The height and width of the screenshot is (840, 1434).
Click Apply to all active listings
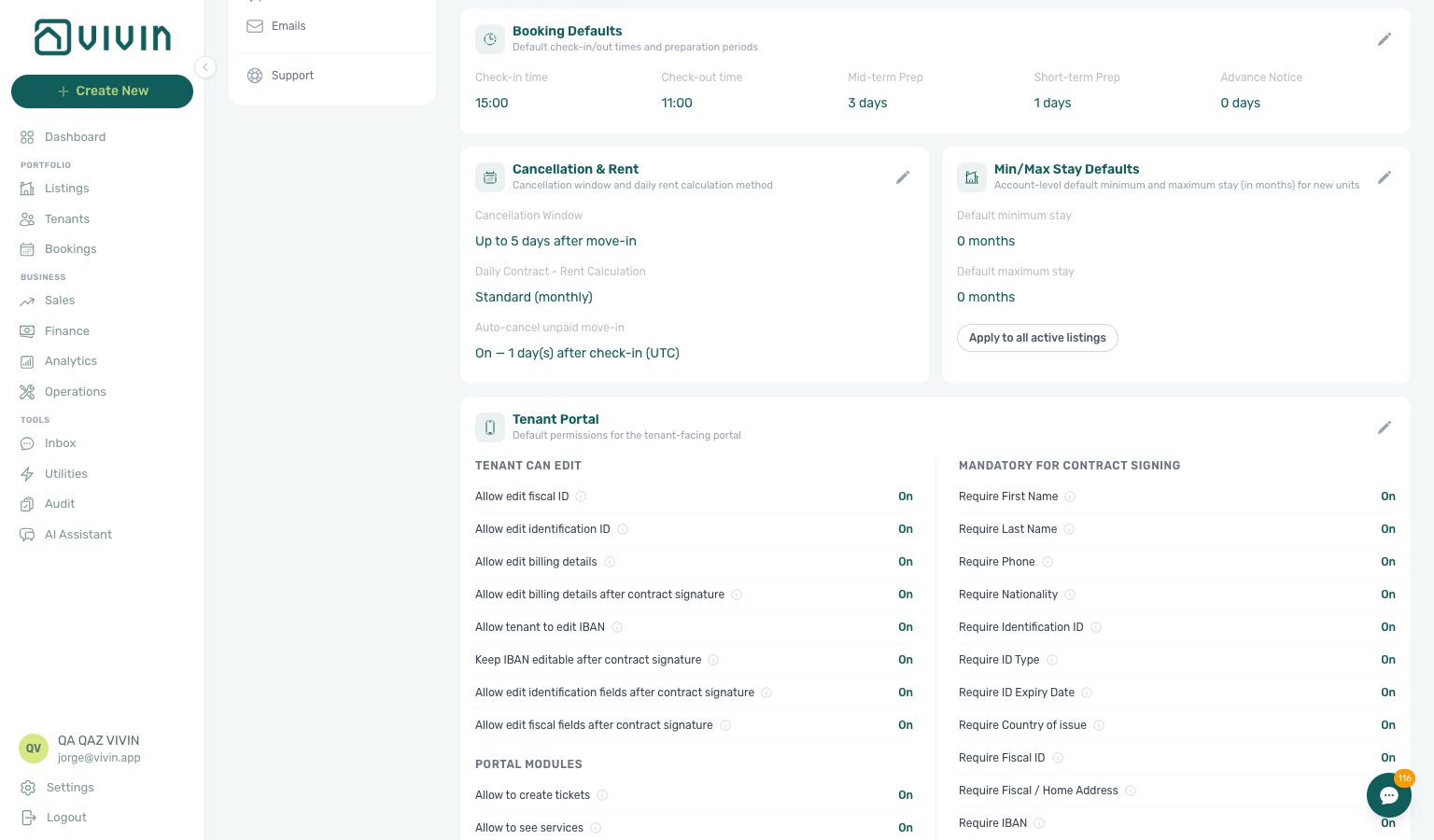click(1037, 338)
